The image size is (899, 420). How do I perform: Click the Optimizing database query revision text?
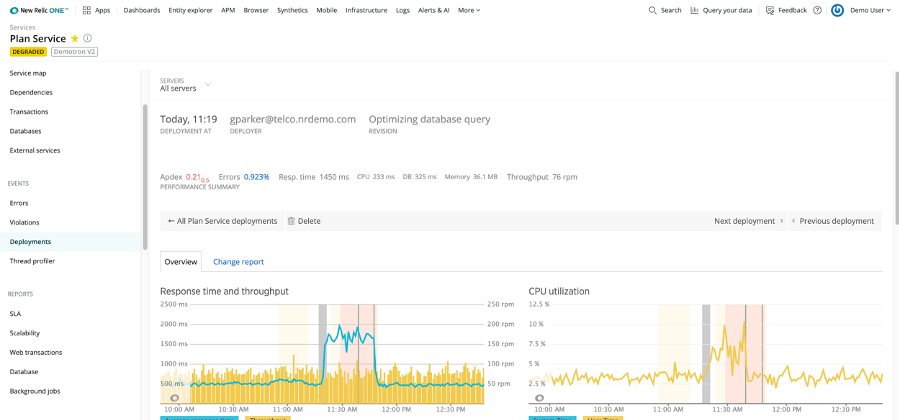(x=429, y=119)
